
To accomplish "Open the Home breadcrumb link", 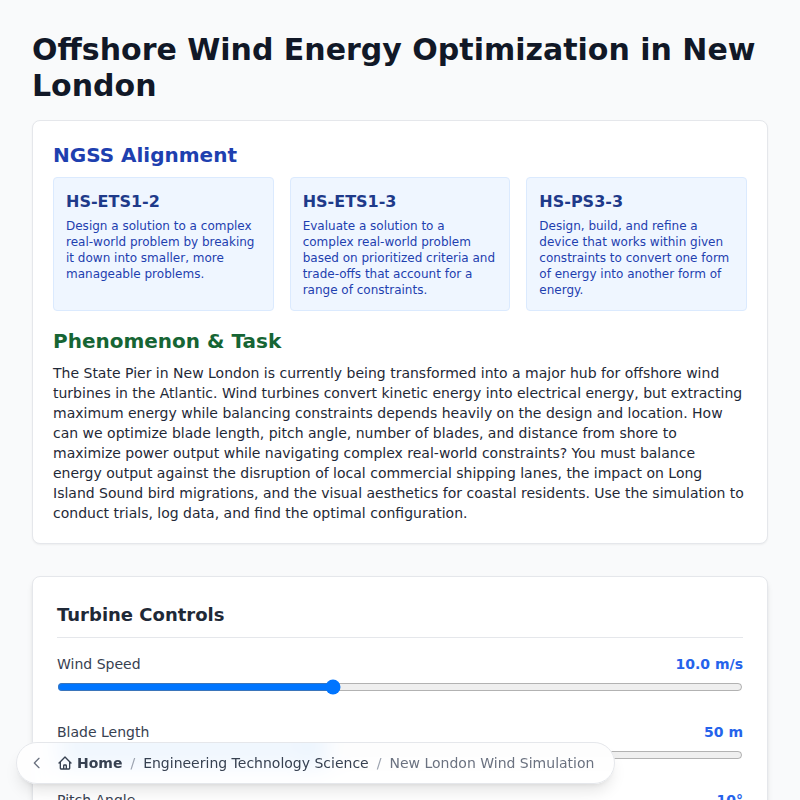I will pos(90,762).
